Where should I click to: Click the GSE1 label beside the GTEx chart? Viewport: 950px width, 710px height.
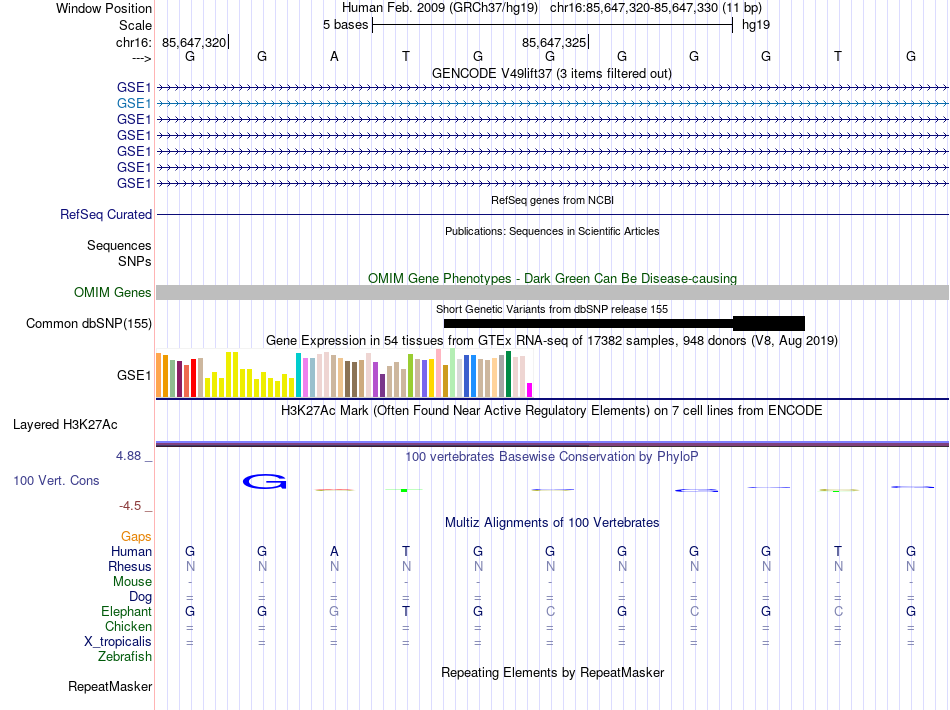point(134,376)
